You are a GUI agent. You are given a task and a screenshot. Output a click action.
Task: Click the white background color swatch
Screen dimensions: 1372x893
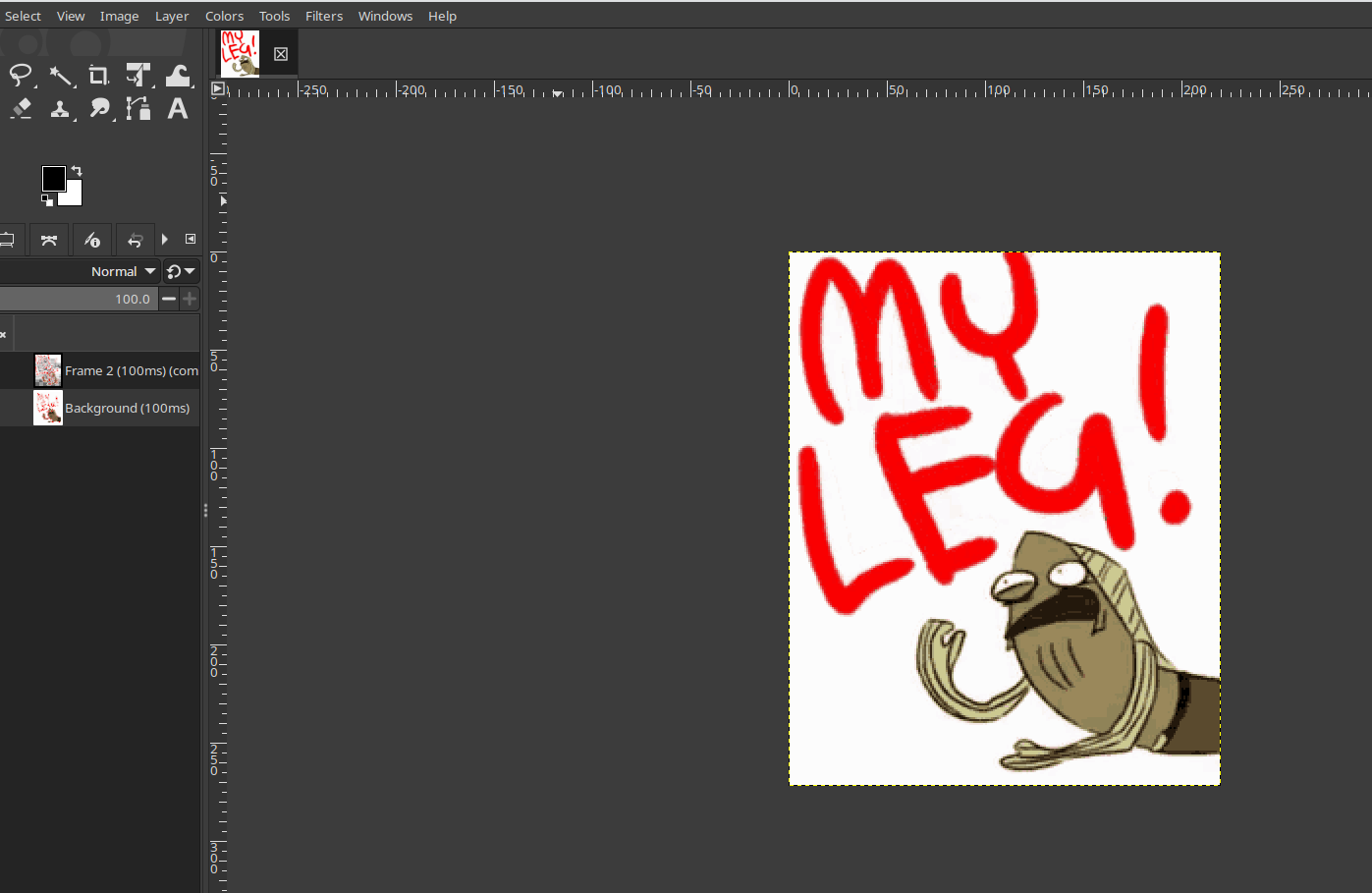74,196
